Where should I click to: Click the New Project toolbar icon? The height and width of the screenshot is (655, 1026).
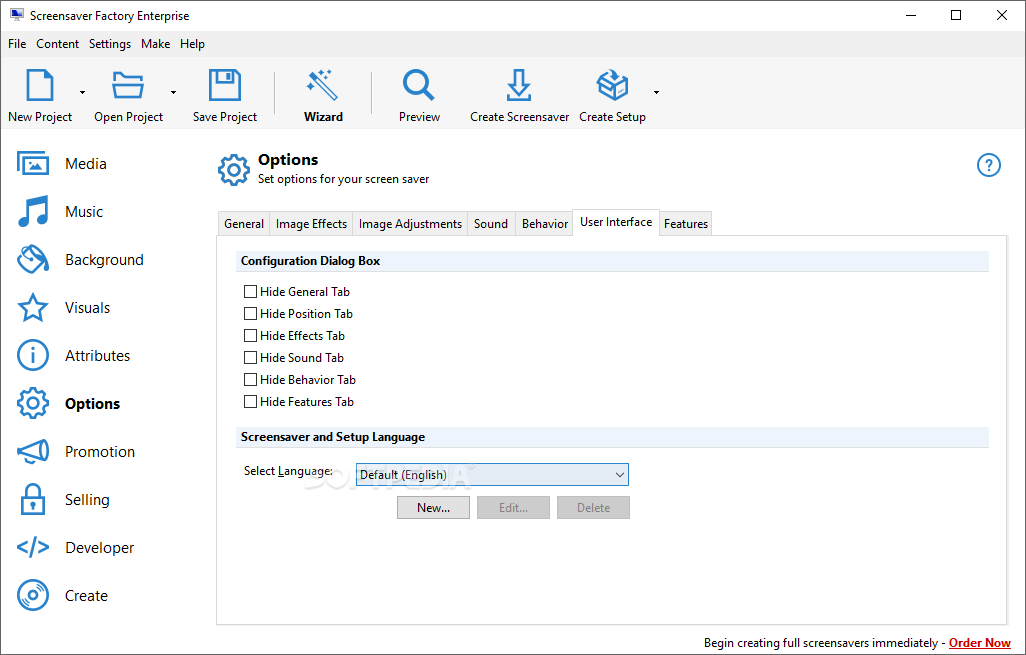click(x=40, y=85)
